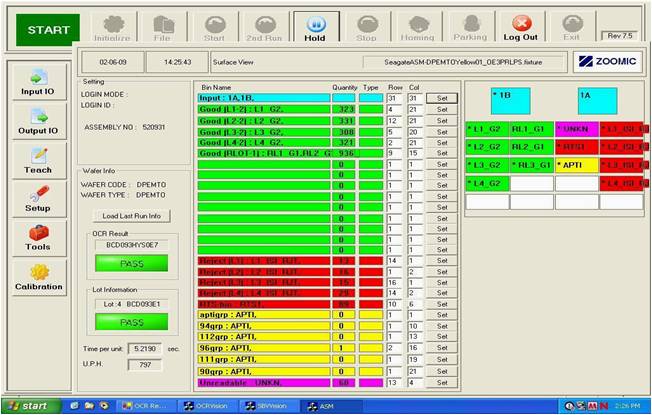This screenshot has height=415, width=652.
Task: Click the Load Last Run Info button
Action: point(131,215)
